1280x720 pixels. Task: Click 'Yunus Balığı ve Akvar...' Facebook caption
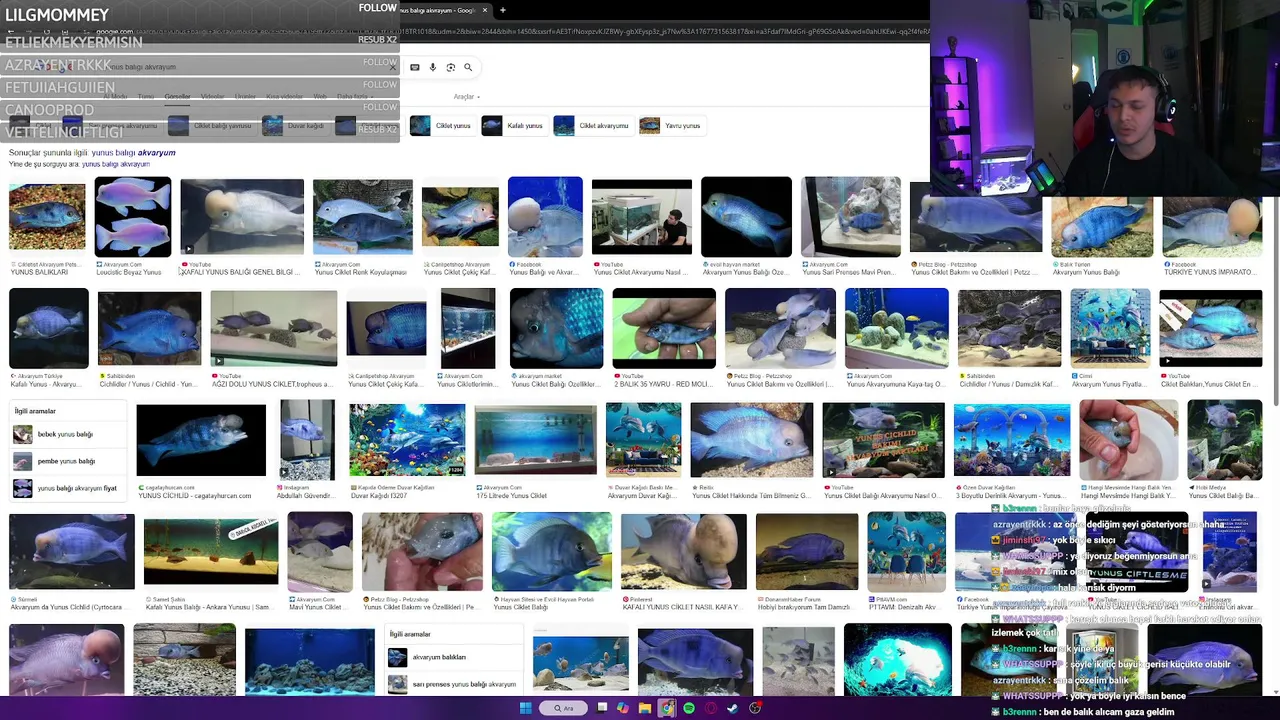click(543, 272)
